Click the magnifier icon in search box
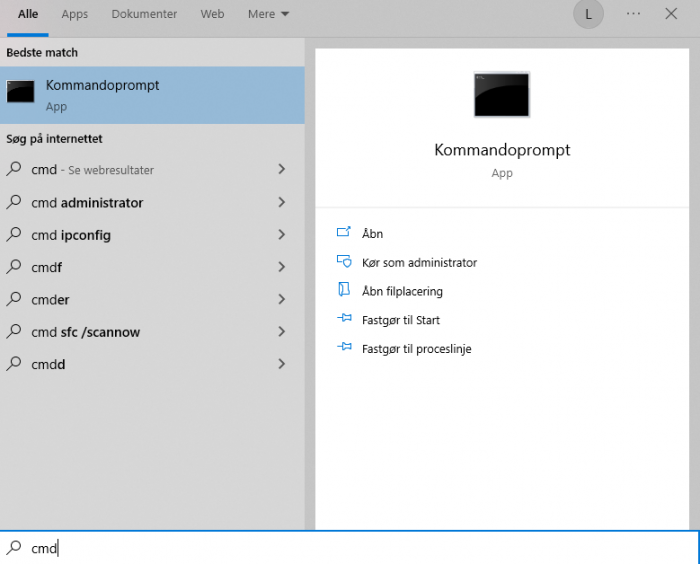The width and height of the screenshot is (700, 564). click(x=14, y=547)
